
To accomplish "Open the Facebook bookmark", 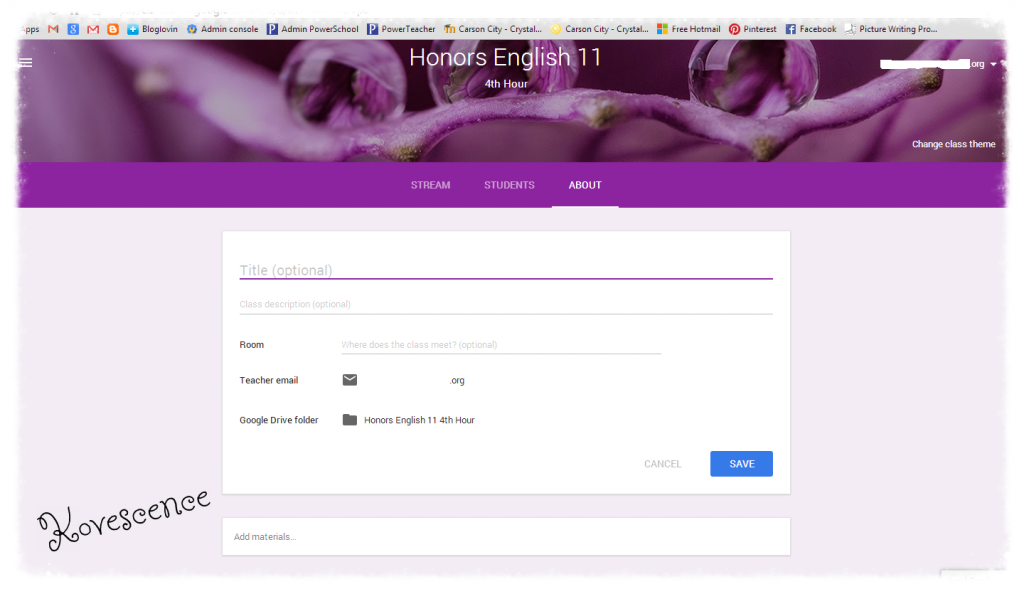I will tap(810, 29).
